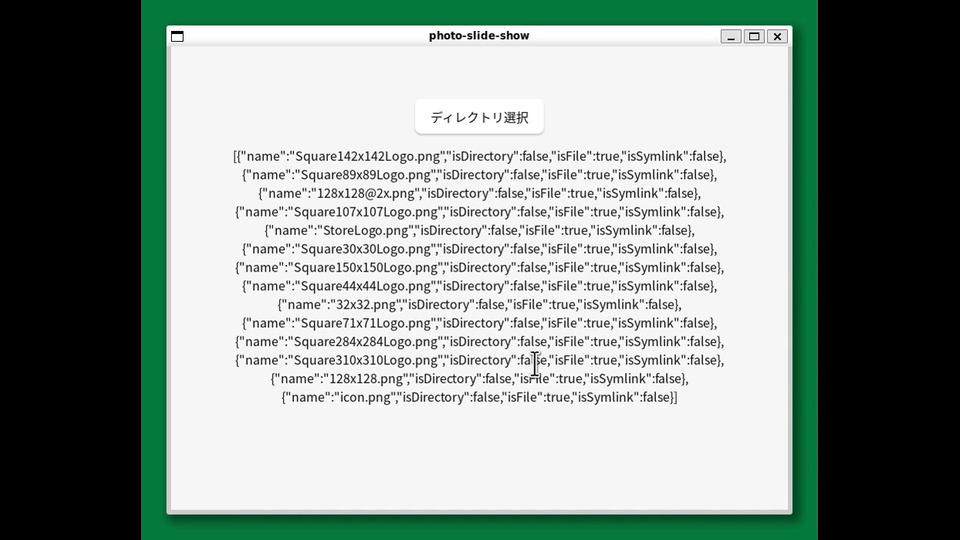Viewport: 960px width, 540px height.
Task: Minimize the photo-slide-show window
Action: [730, 36]
